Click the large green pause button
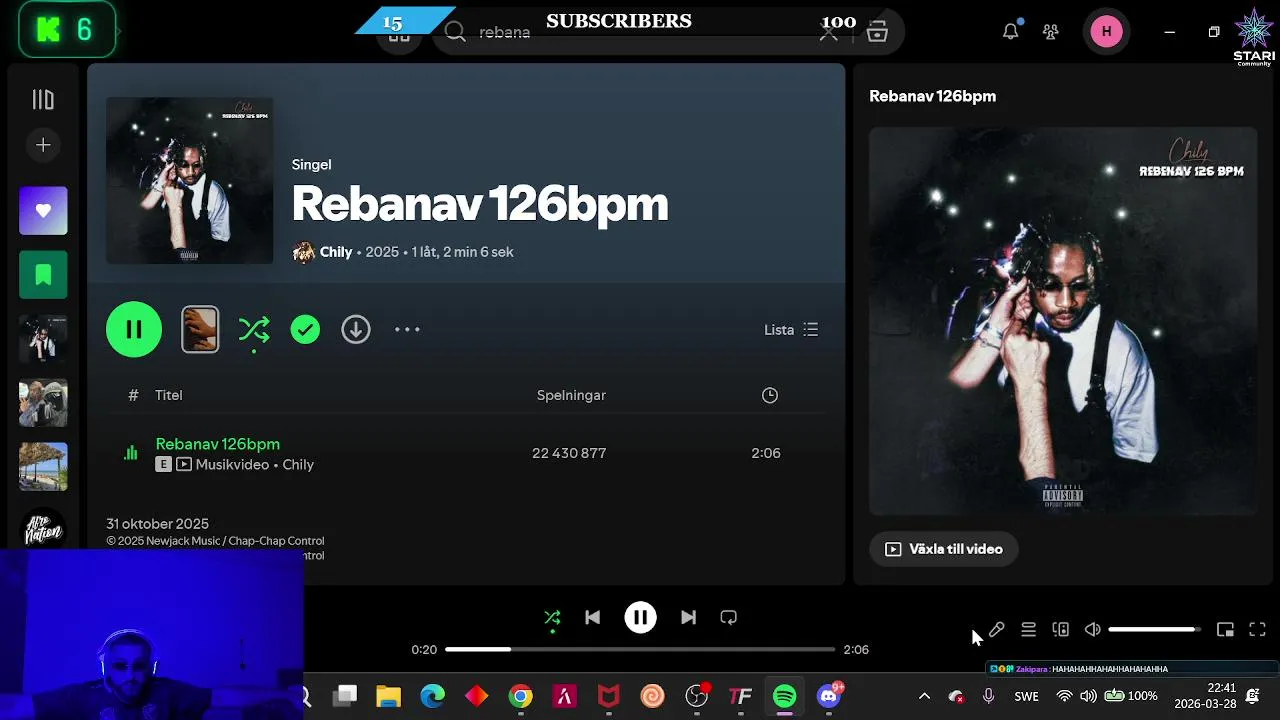The image size is (1280, 720). click(134, 329)
